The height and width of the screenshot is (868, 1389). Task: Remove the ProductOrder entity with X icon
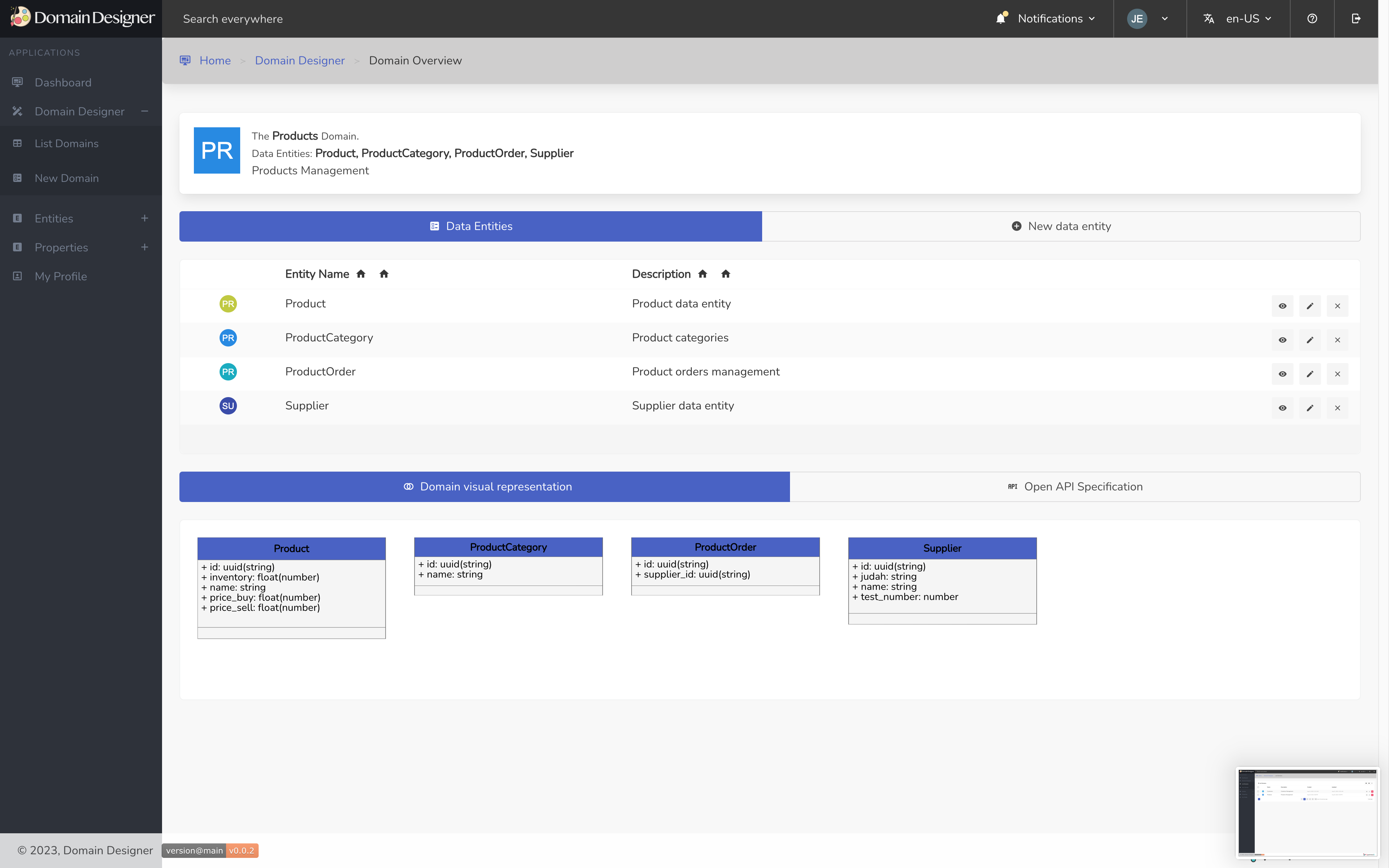tap(1337, 374)
